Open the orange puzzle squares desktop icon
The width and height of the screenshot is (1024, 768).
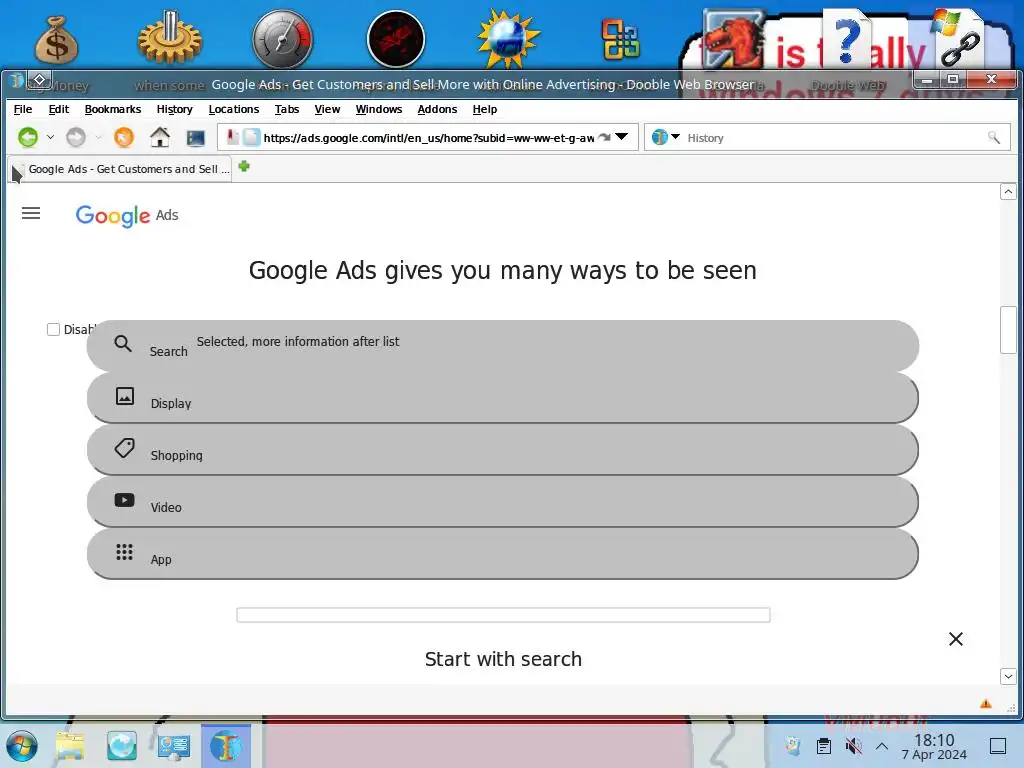click(620, 39)
